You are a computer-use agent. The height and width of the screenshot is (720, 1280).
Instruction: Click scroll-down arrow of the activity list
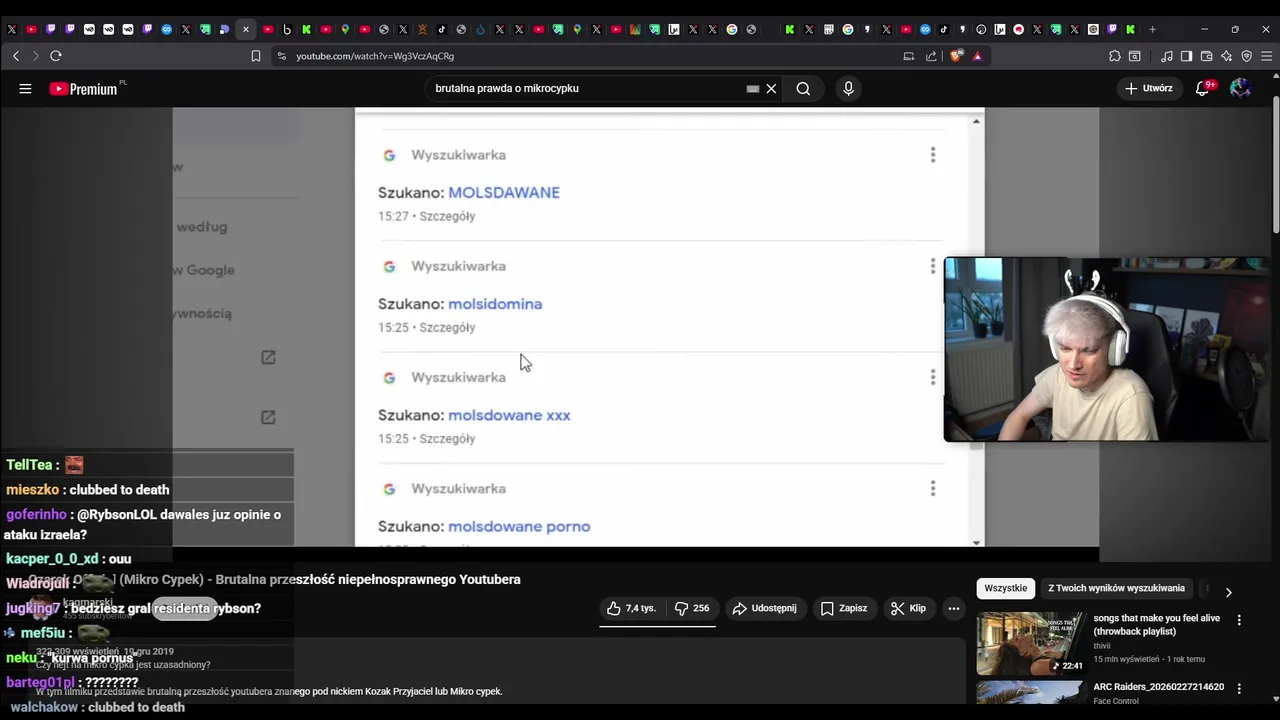click(x=976, y=542)
